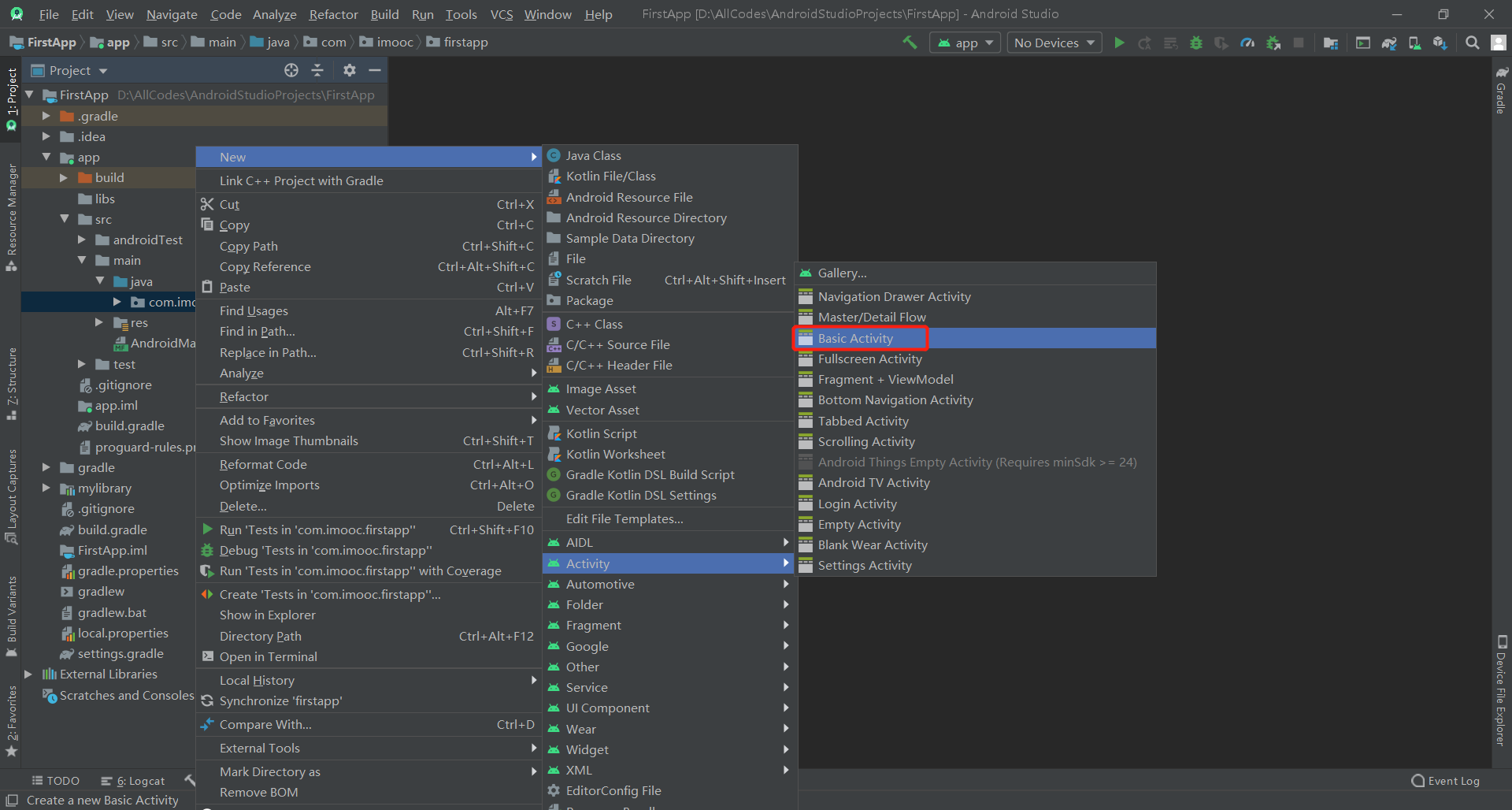The width and height of the screenshot is (1512, 810).
Task: Click Sync Project with Gradle Files icon
Action: [1389, 43]
